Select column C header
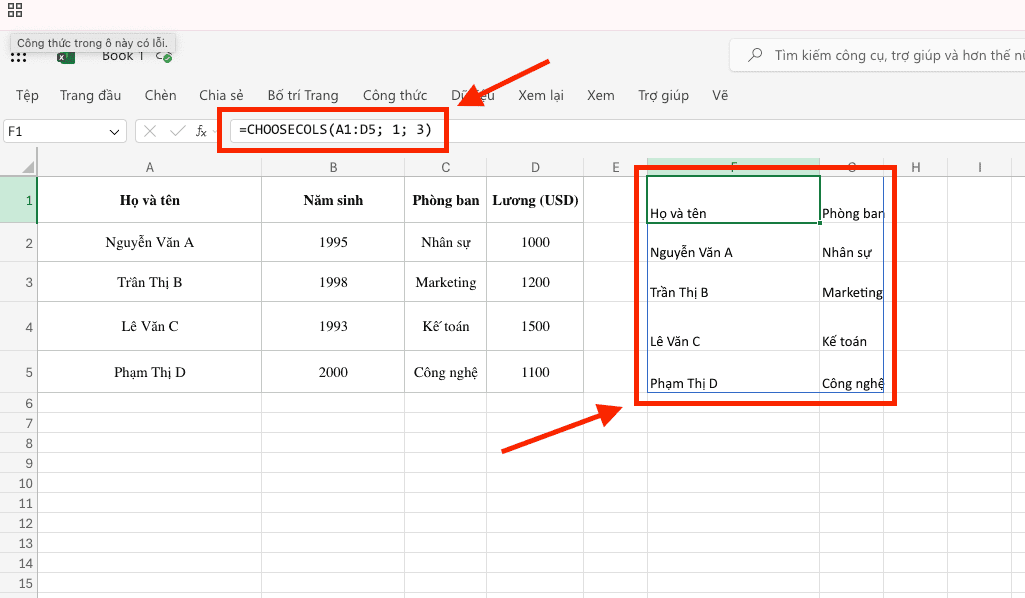 pos(445,167)
